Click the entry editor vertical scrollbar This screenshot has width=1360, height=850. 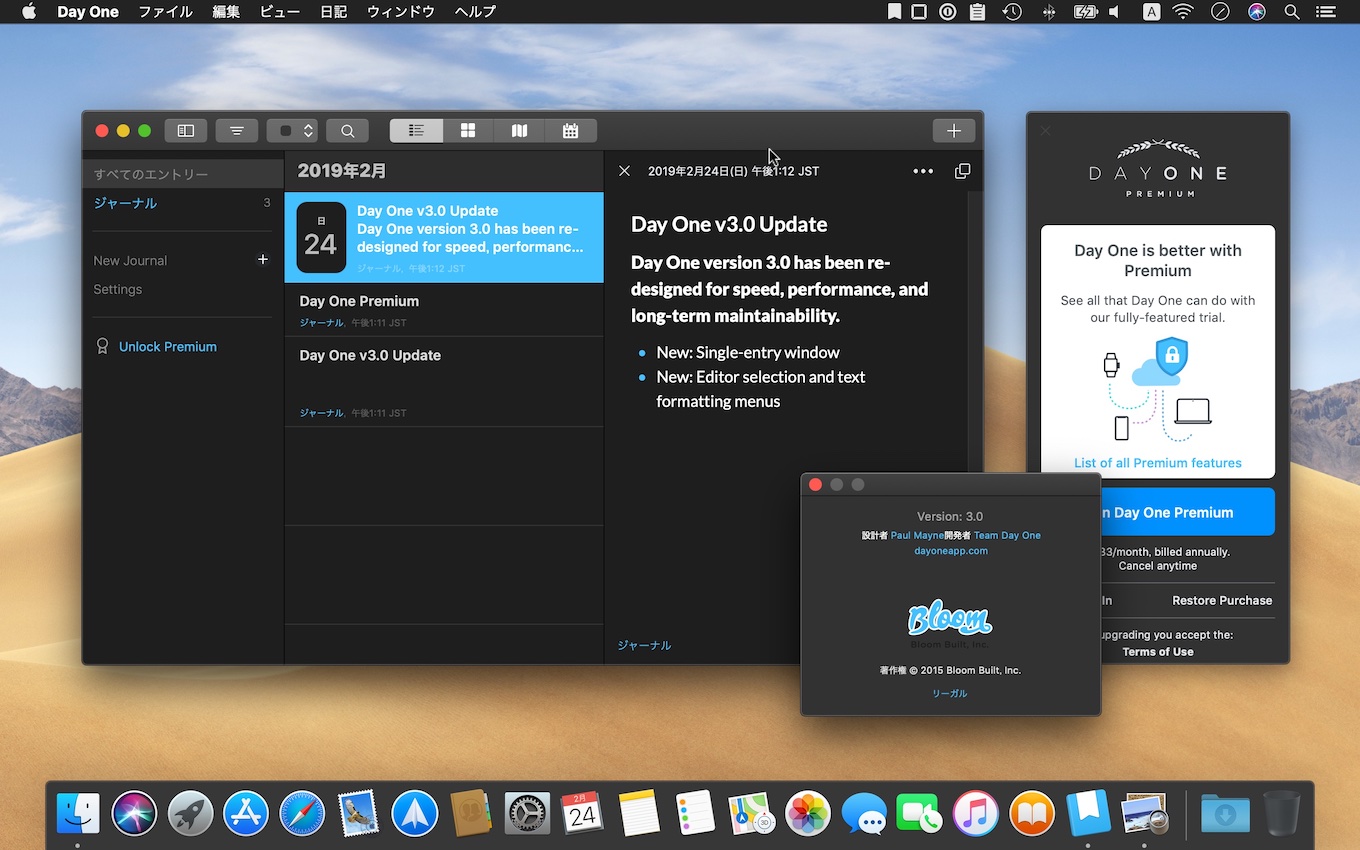[x=974, y=330]
